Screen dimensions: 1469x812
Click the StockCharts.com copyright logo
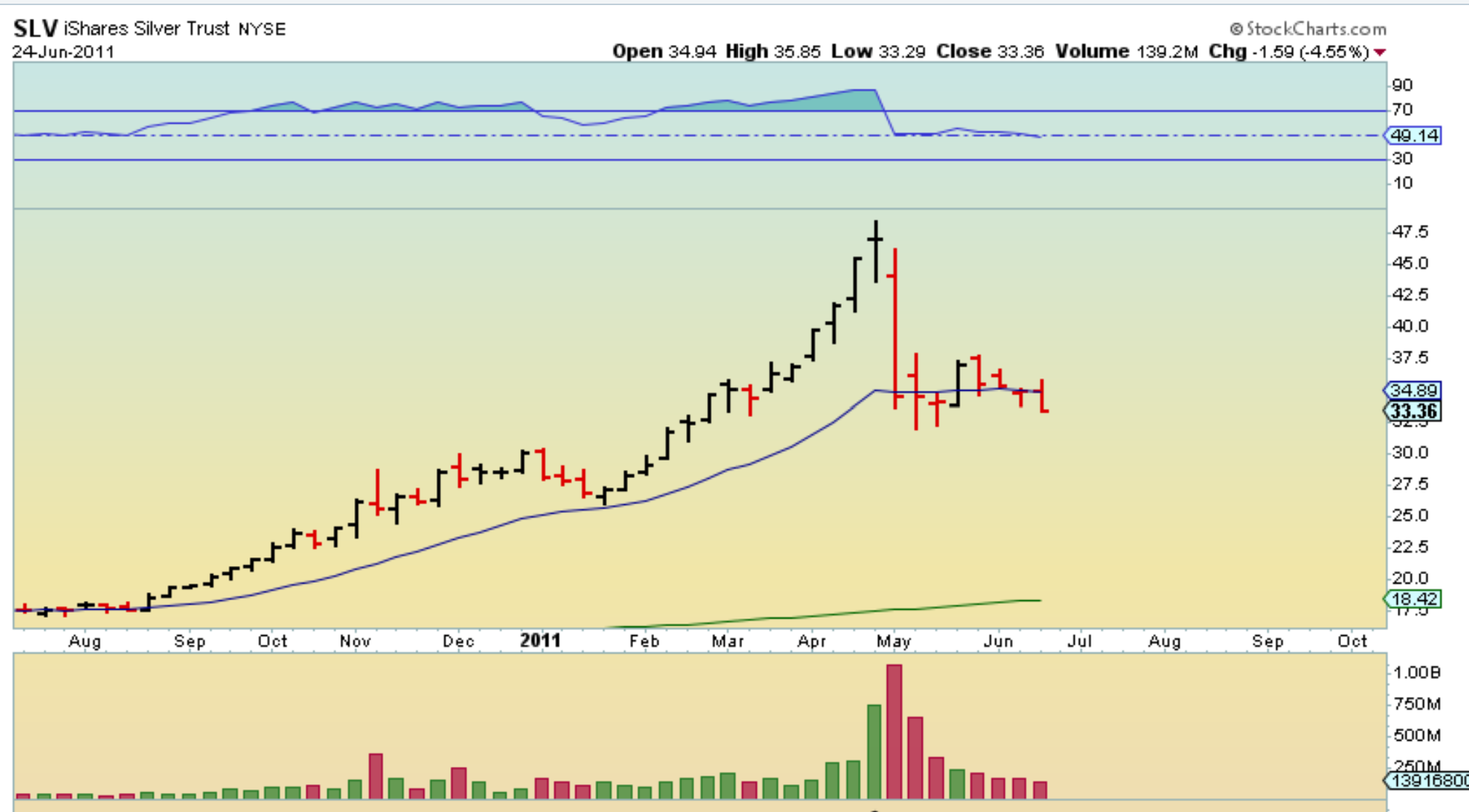(1308, 28)
